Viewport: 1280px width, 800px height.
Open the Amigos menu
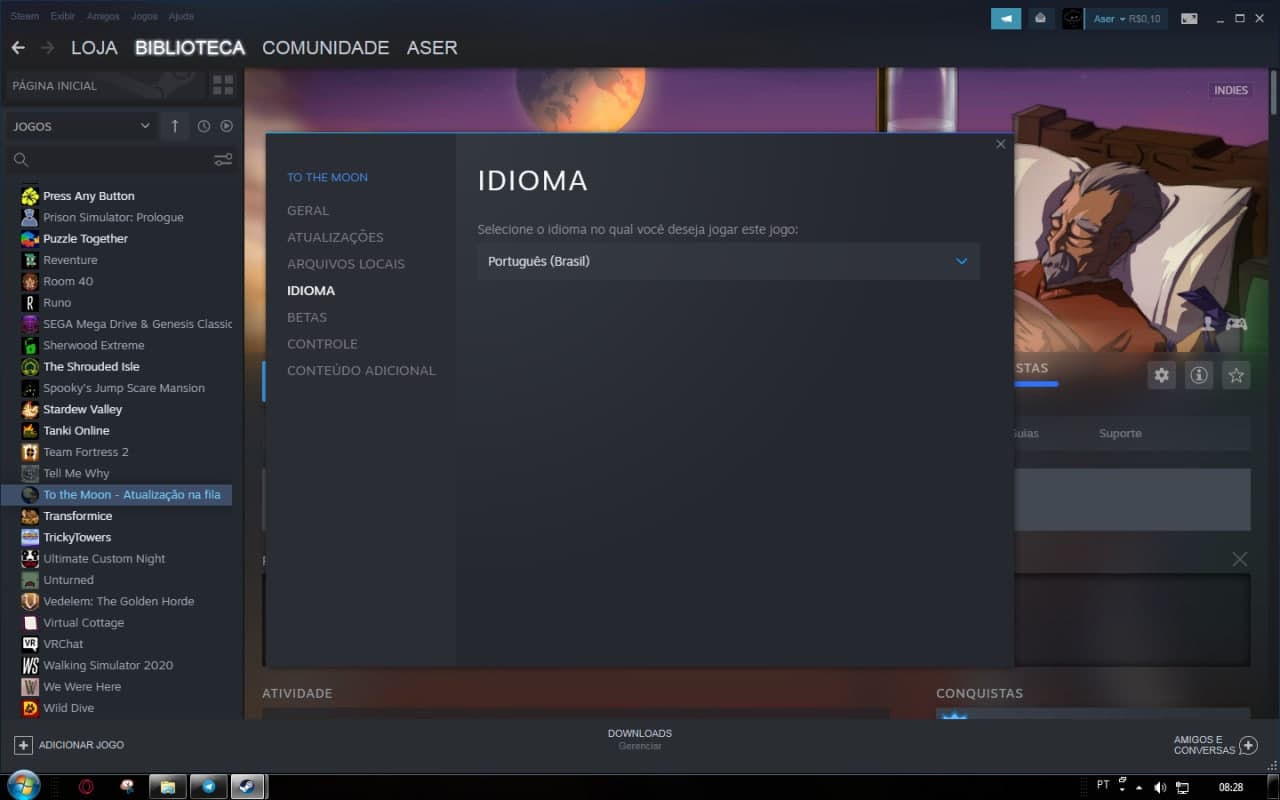tap(103, 16)
